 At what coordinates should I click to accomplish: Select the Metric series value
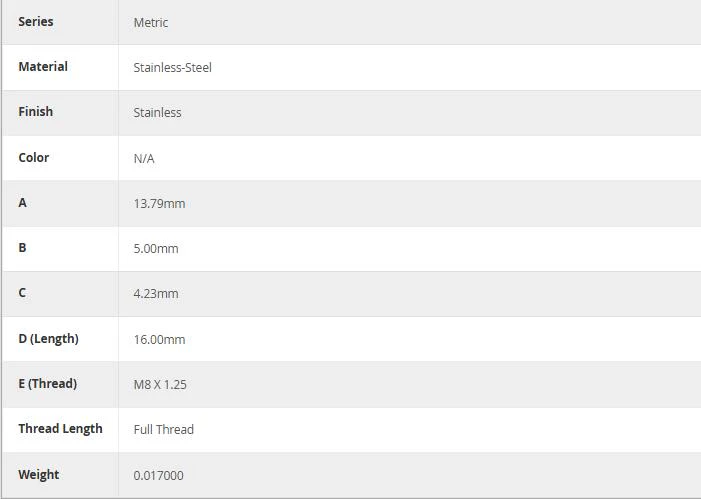(x=151, y=22)
